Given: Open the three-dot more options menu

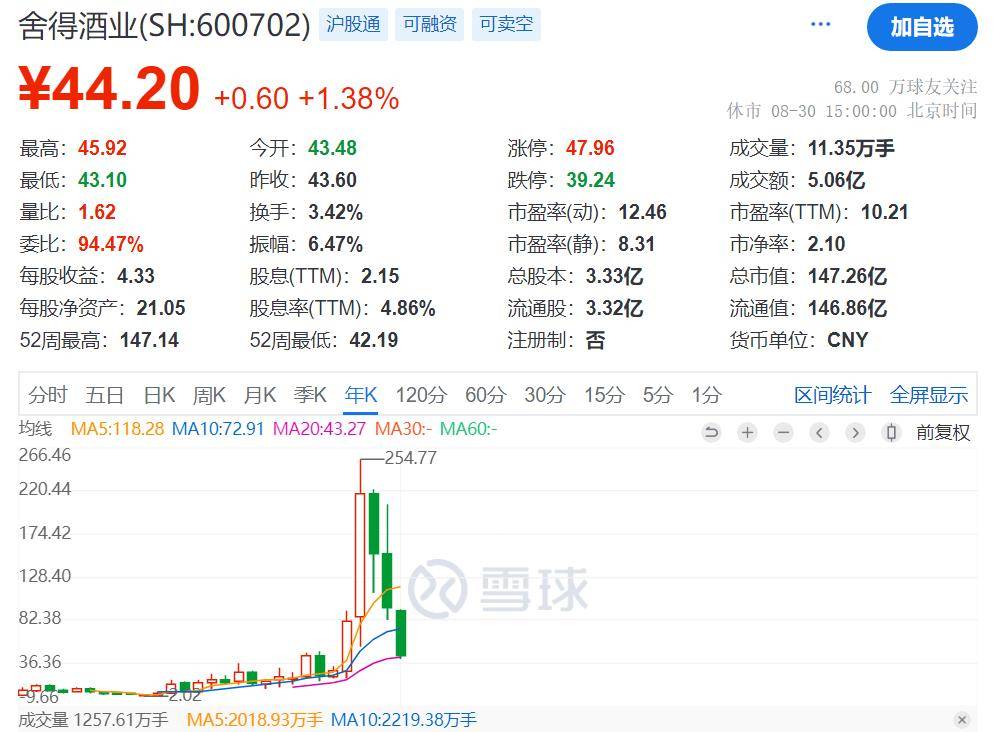Looking at the screenshot, I should click(x=820, y=24).
